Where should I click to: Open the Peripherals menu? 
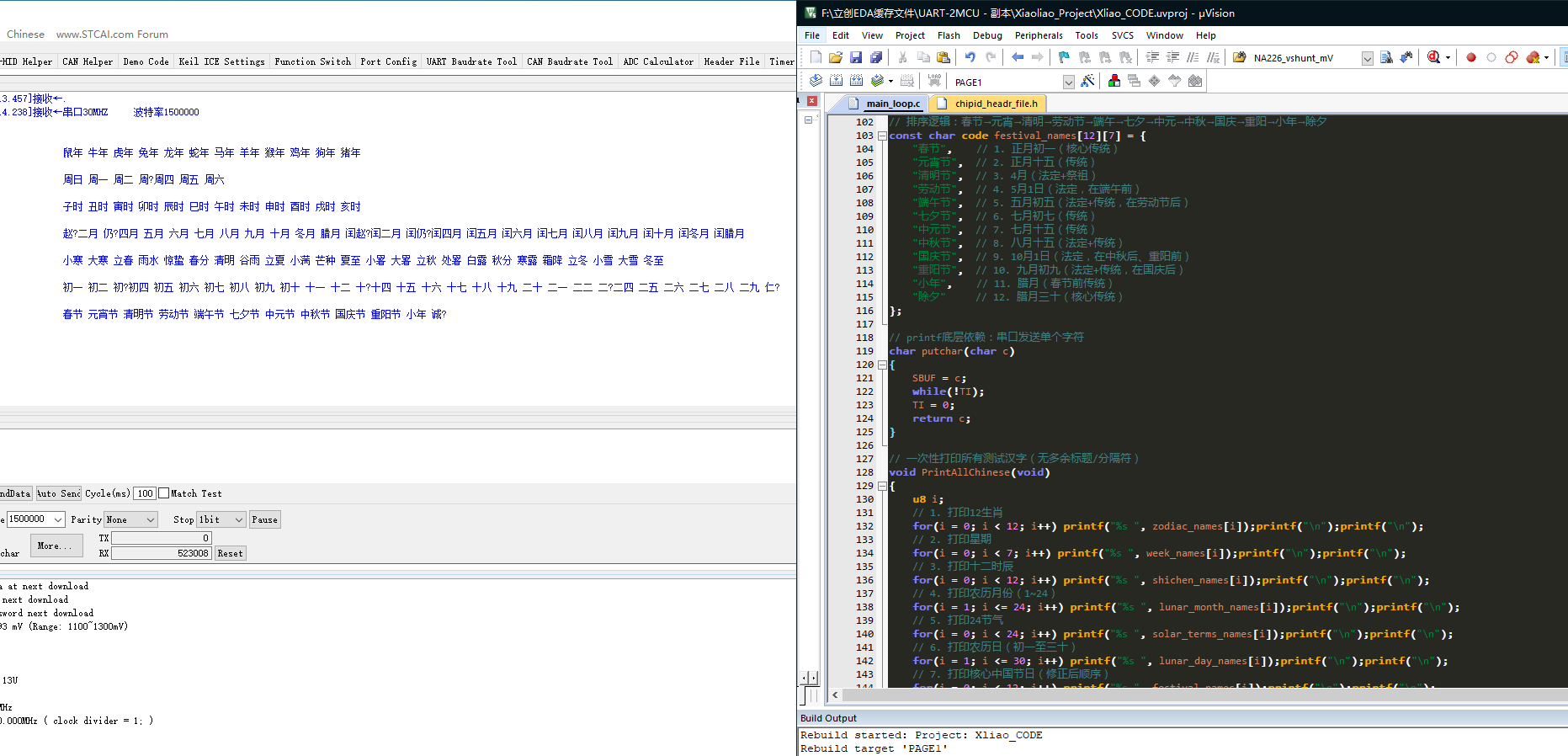point(1038,35)
